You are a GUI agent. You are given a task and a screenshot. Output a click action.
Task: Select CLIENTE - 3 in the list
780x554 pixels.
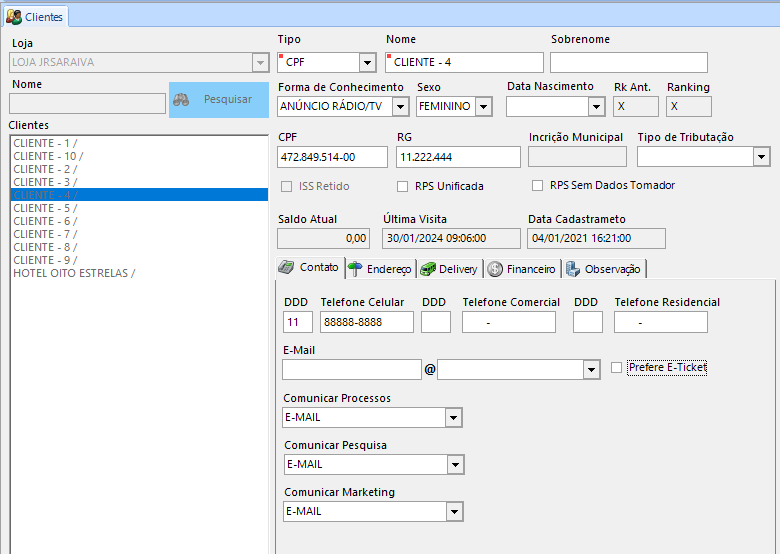coord(139,182)
